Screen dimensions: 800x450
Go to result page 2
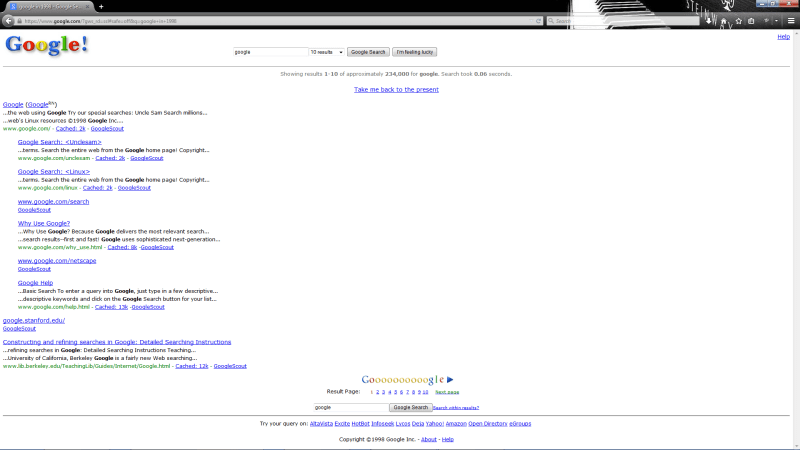coord(378,392)
